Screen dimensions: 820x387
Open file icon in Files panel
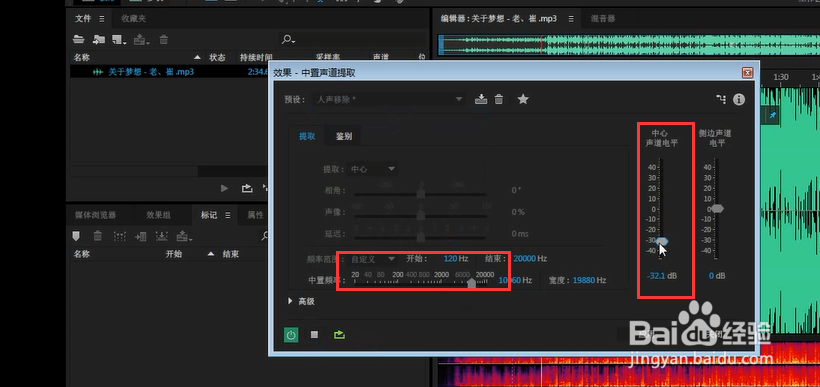click(78, 39)
